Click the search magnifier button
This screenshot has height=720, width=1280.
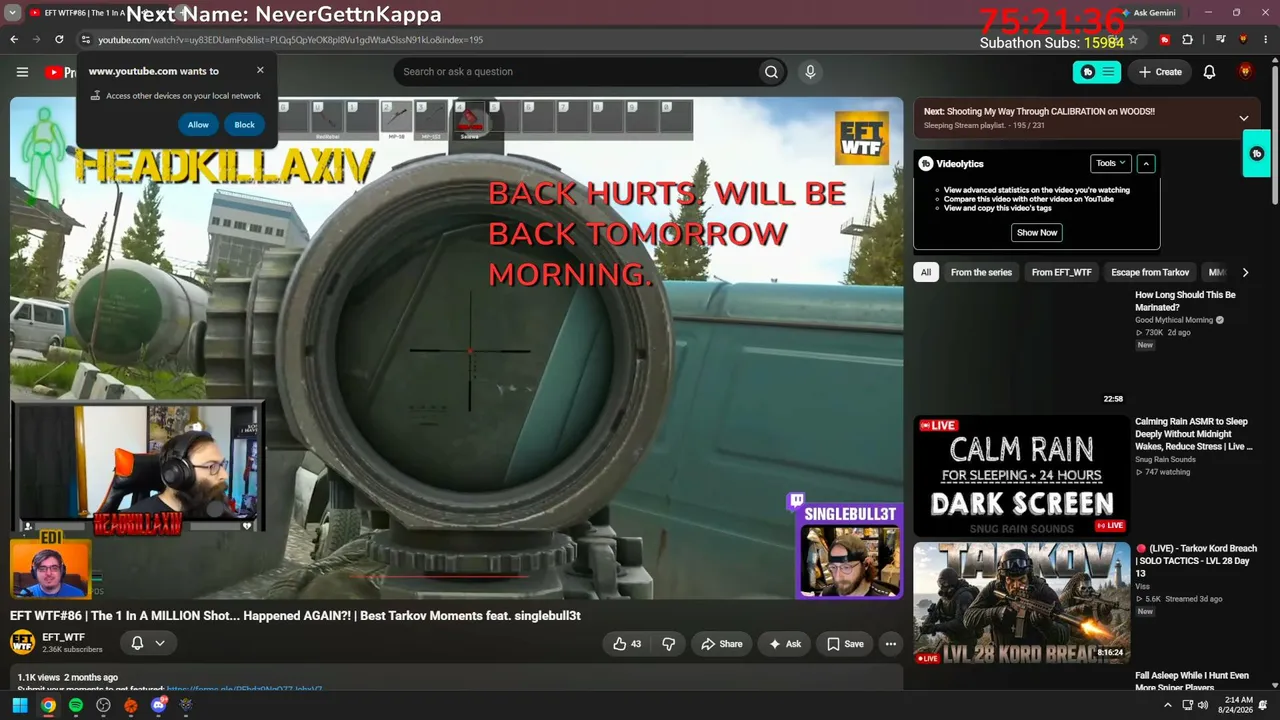(771, 72)
